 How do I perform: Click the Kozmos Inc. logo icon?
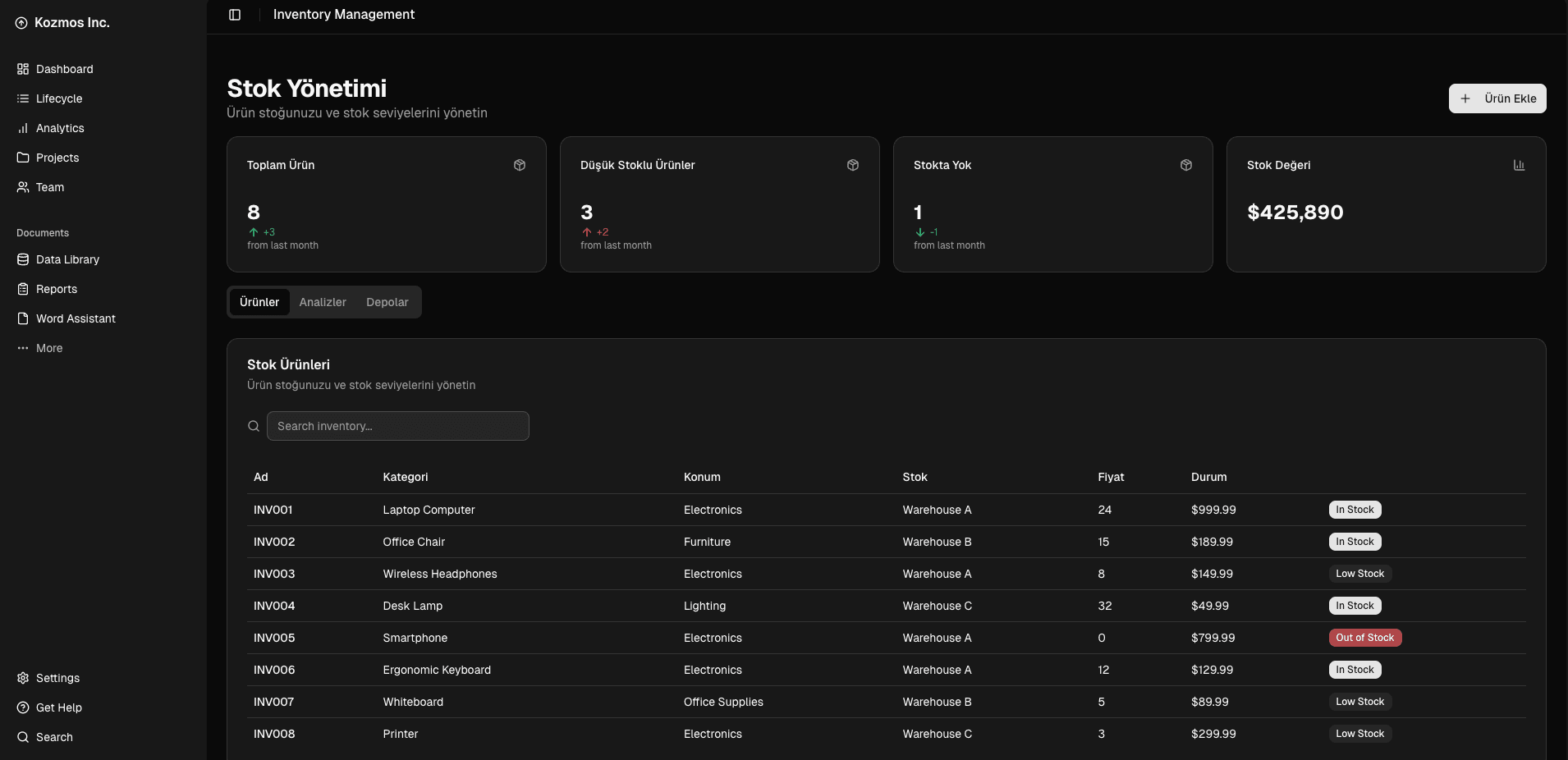[x=21, y=23]
